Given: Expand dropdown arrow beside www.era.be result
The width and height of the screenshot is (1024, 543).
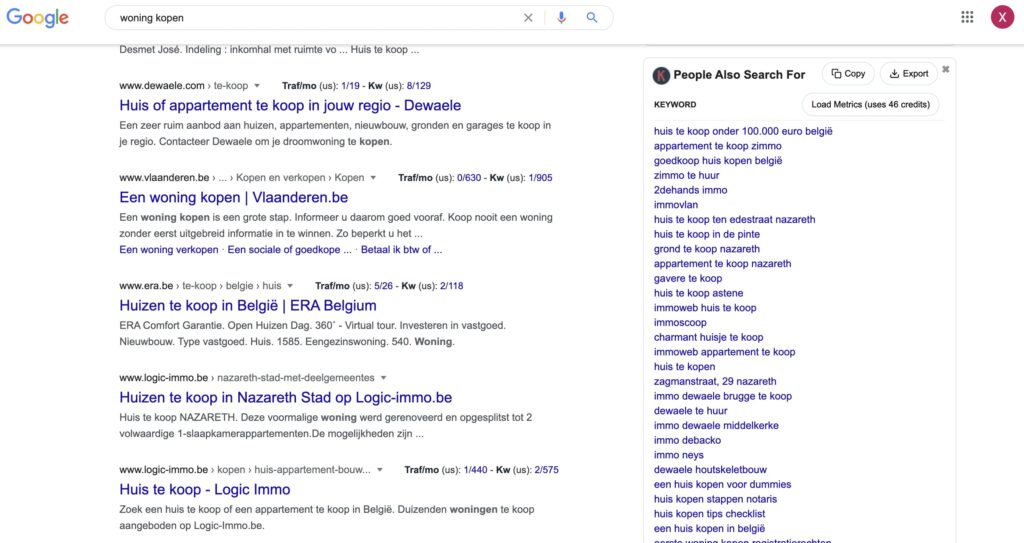Looking at the screenshot, I should pos(290,286).
